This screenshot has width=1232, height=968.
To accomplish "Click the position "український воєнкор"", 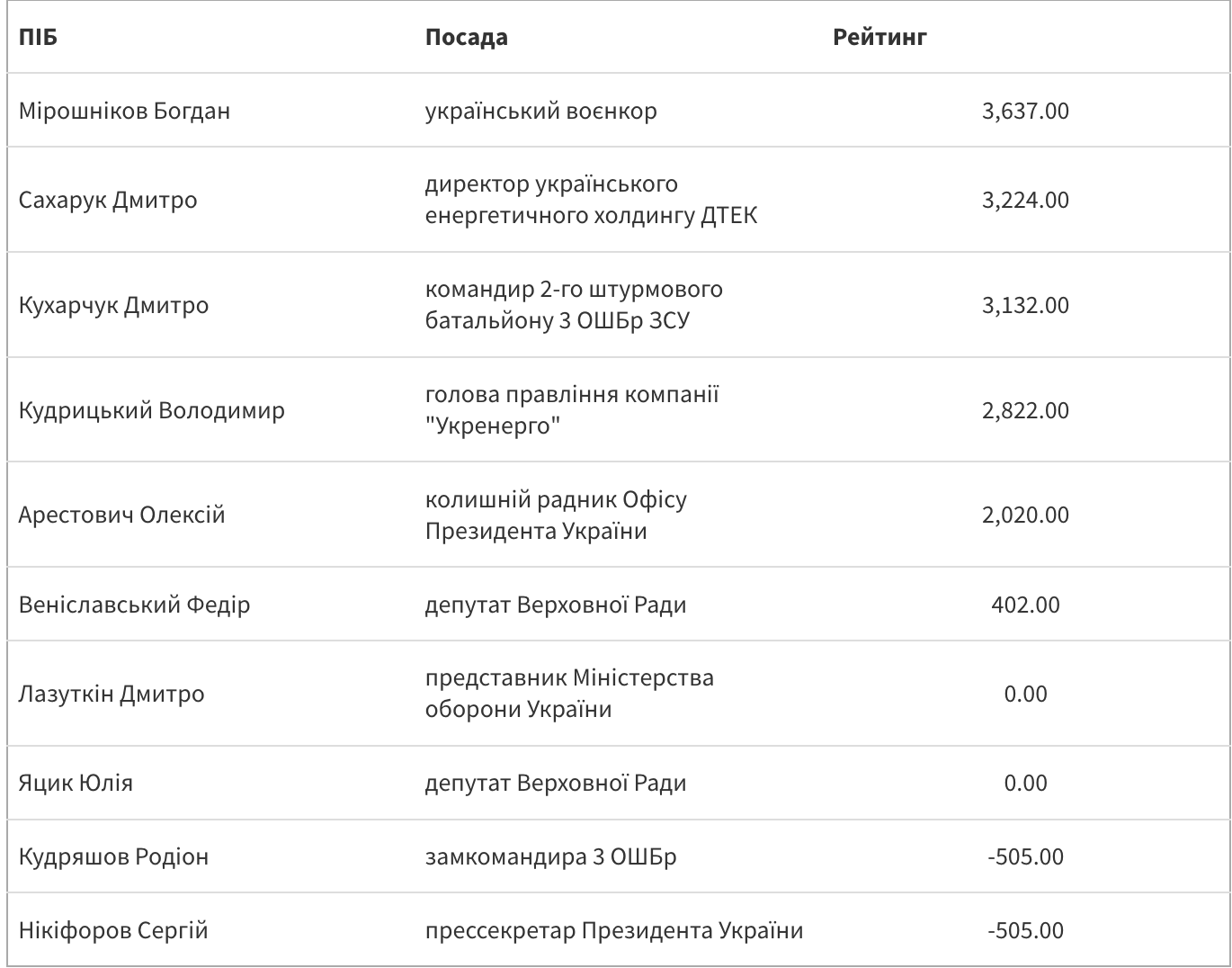I will pyautogui.click(x=540, y=111).
